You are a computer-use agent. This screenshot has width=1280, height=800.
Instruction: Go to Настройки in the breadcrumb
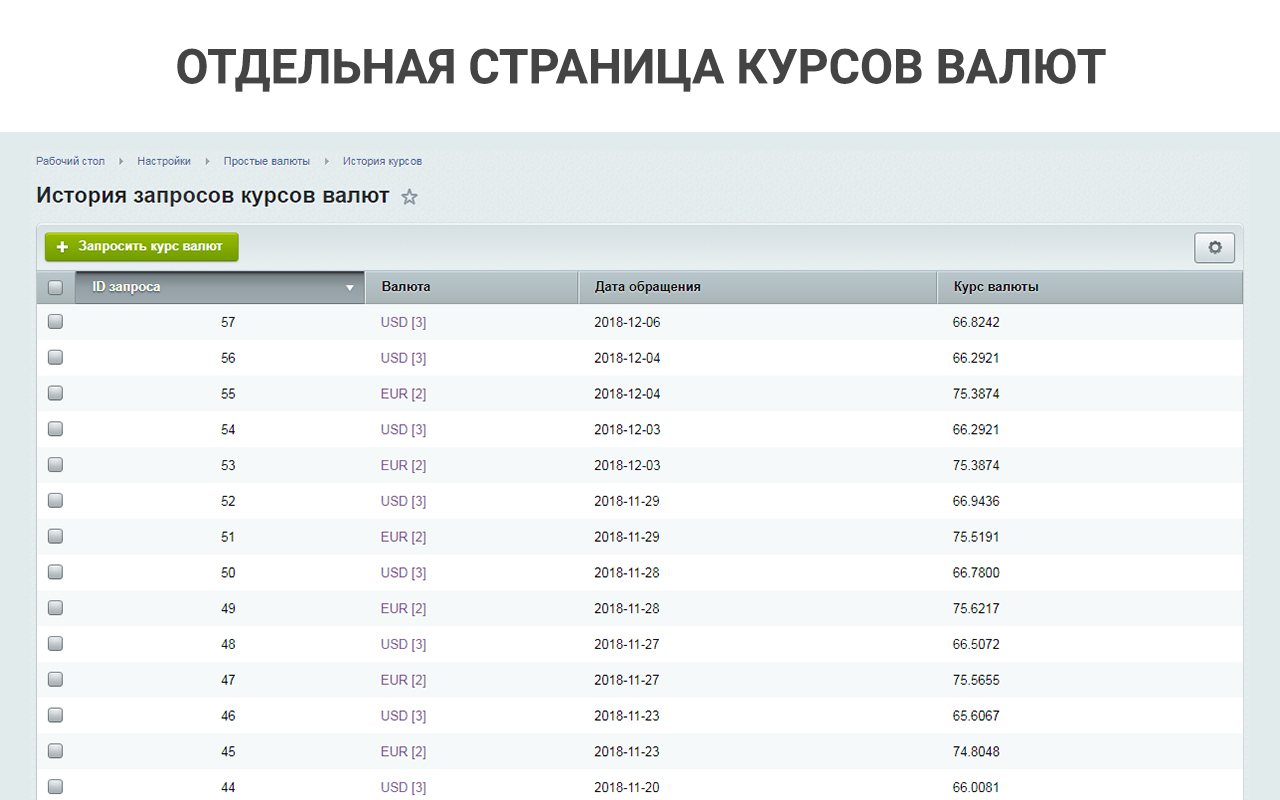coord(164,161)
